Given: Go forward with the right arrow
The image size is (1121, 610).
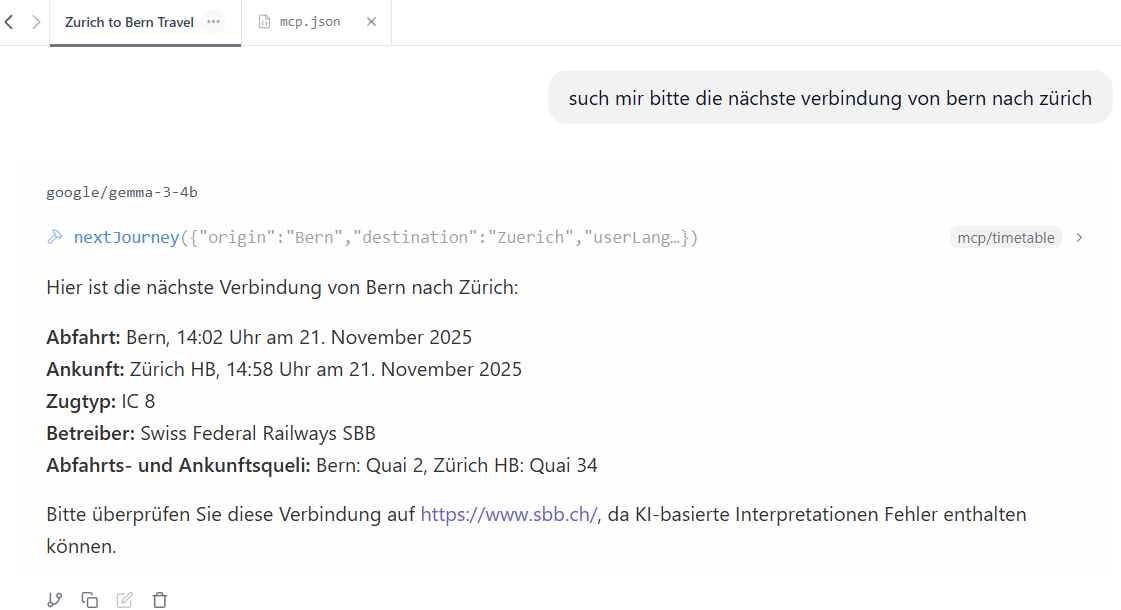Looking at the screenshot, I should 36,22.
